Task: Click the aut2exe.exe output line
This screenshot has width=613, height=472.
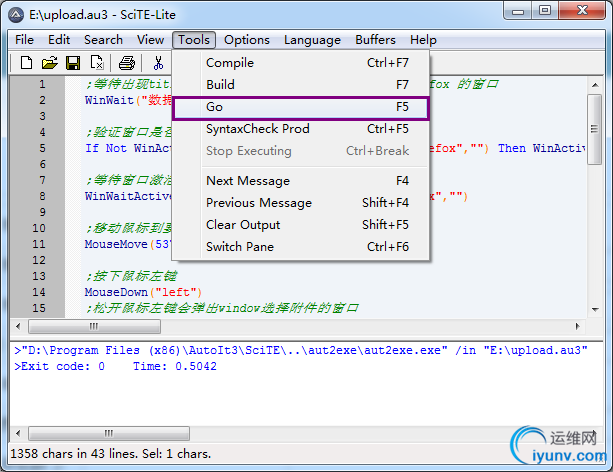Action: coord(301,350)
